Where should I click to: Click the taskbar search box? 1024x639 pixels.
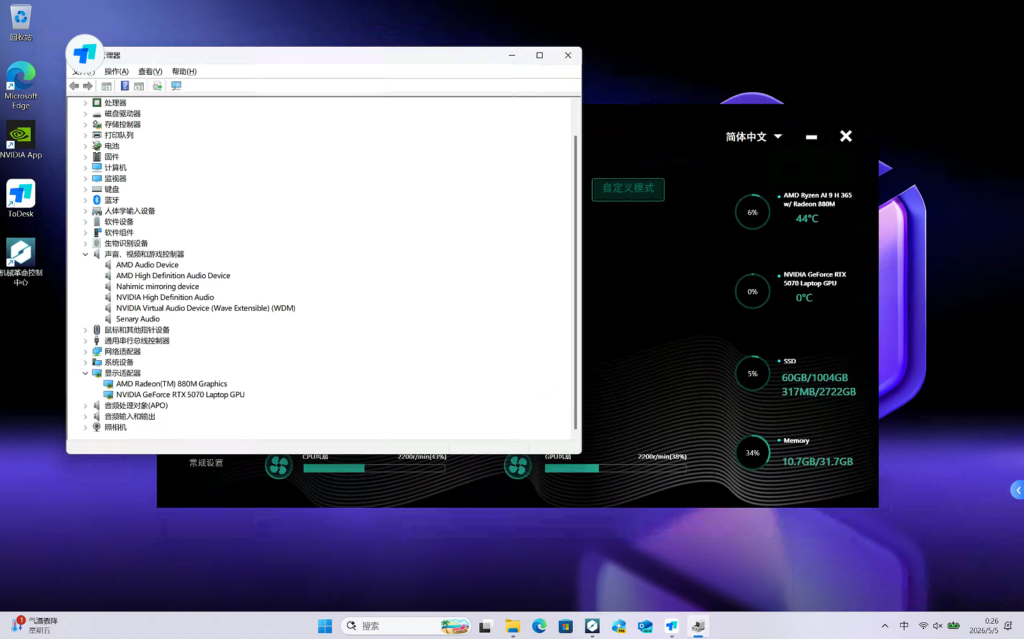click(406, 626)
